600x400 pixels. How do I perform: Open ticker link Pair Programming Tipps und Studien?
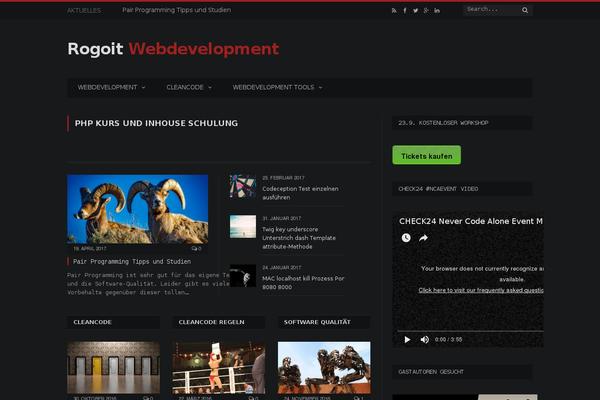click(176, 10)
